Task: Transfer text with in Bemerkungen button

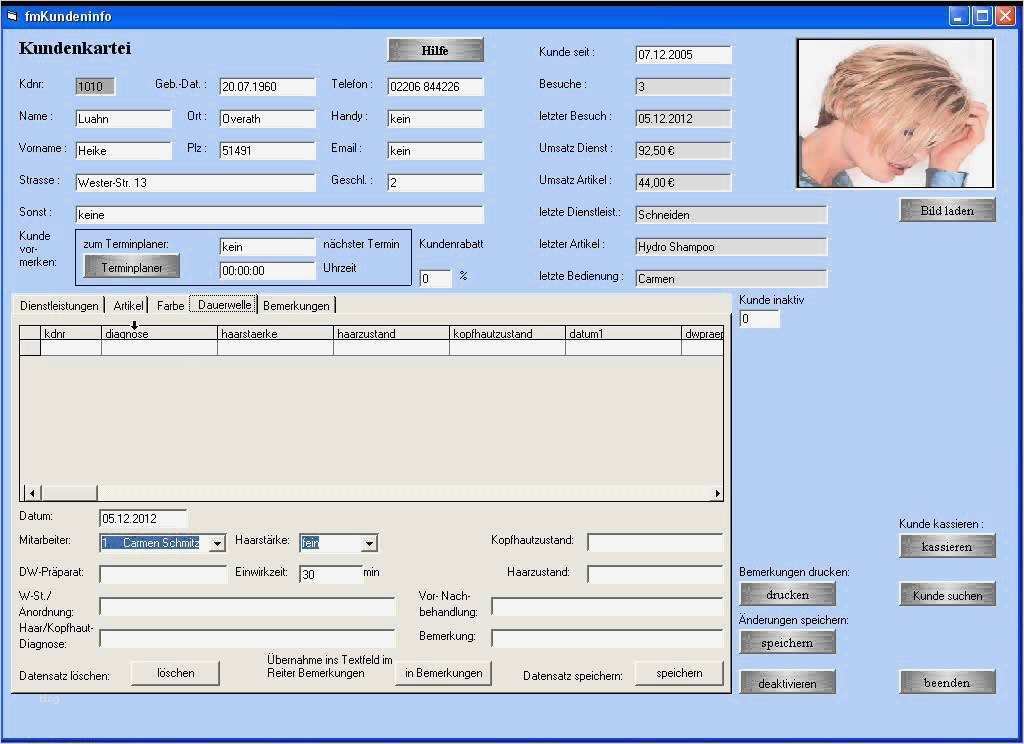Action: tap(442, 672)
